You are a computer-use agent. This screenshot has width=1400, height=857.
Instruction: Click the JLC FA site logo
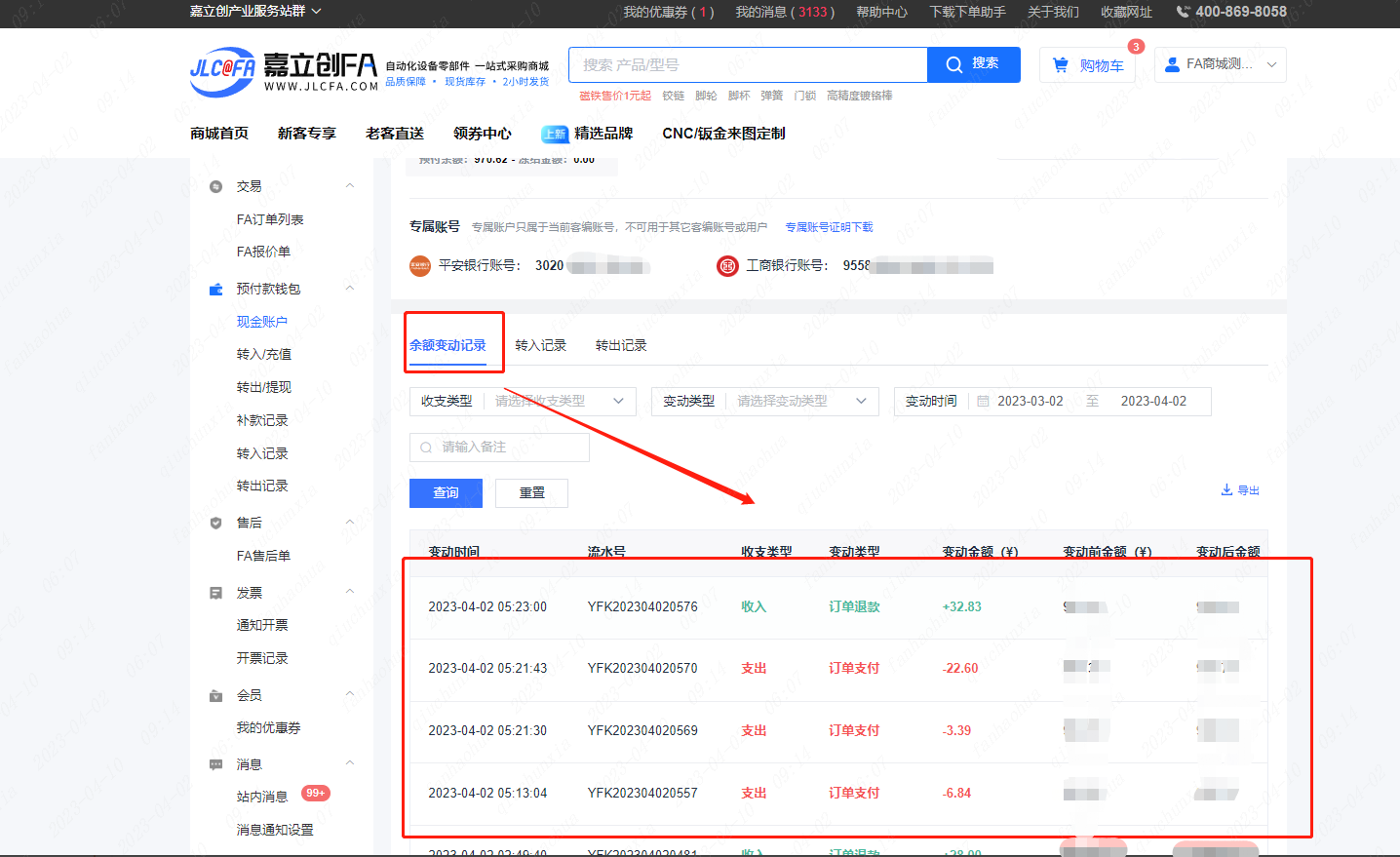(283, 71)
